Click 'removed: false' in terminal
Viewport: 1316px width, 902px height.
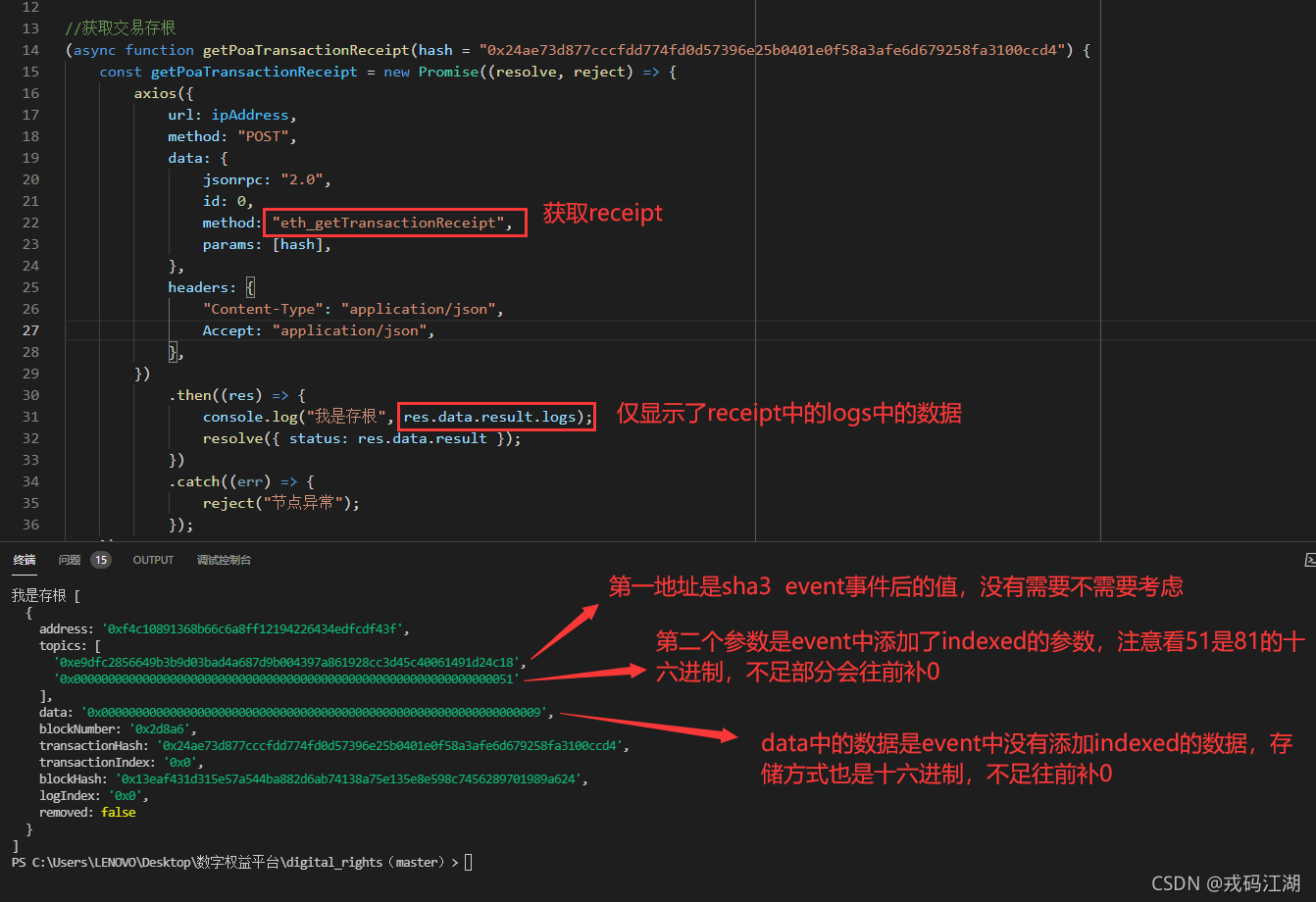(x=87, y=813)
